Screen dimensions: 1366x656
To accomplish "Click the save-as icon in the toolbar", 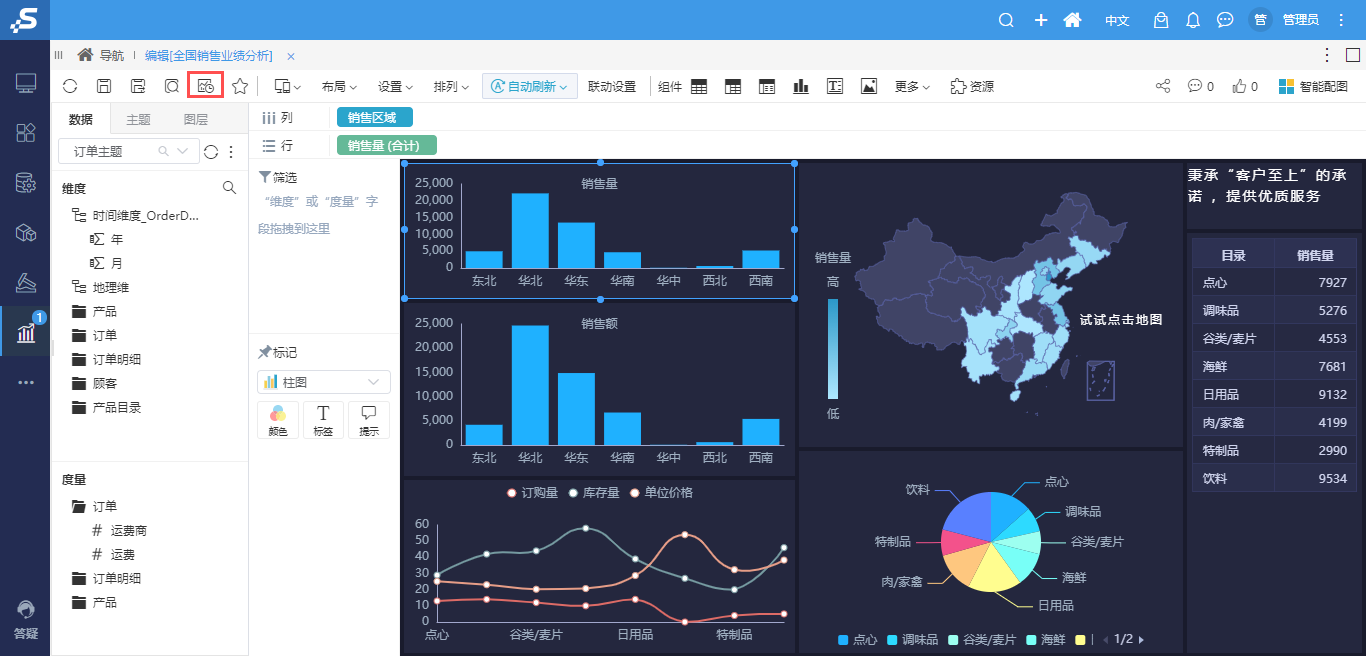I will coord(138,87).
